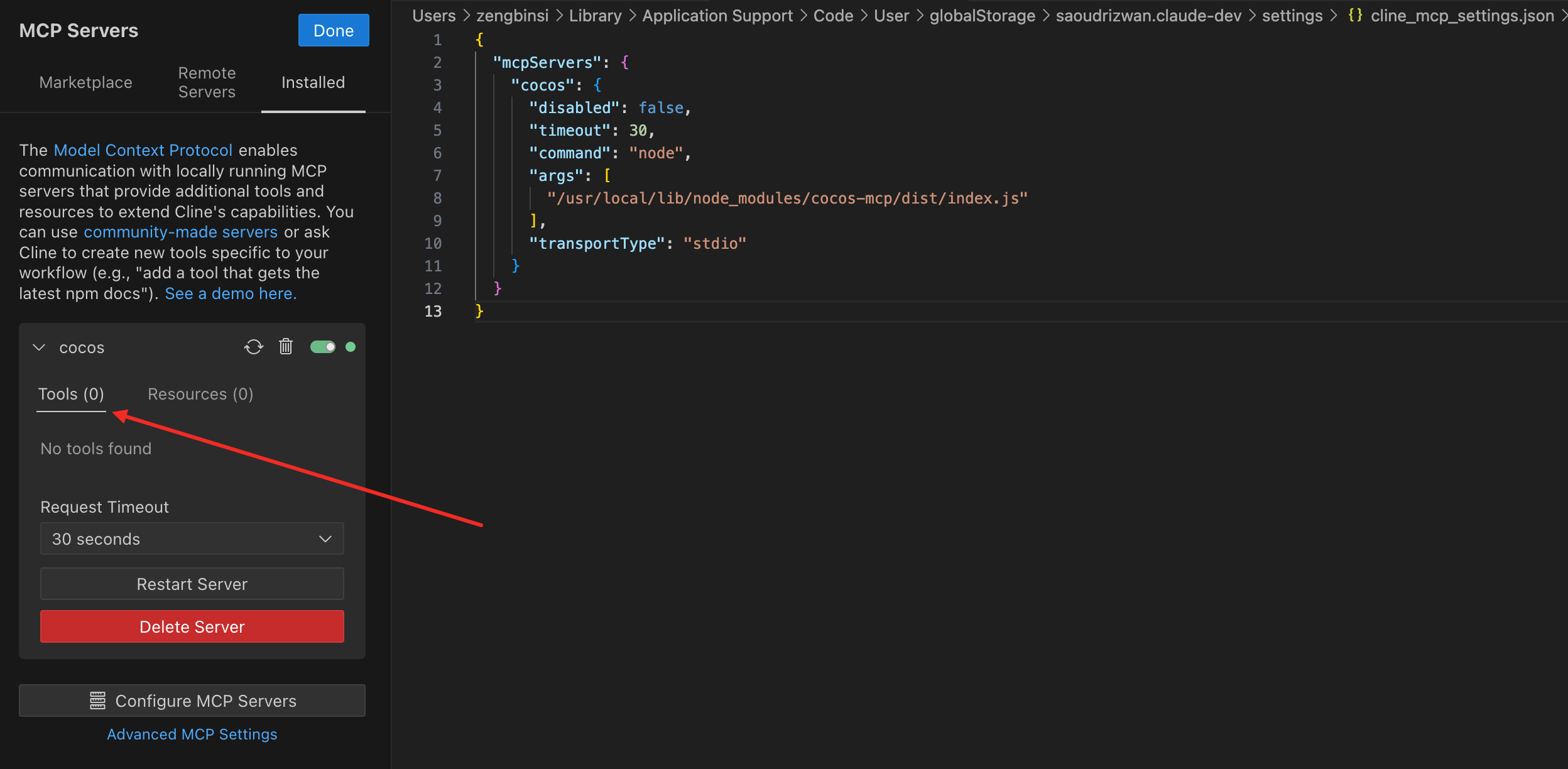Screen dimensions: 1568x769
Task: Click the trash icon next to cocos
Action: 286,347
